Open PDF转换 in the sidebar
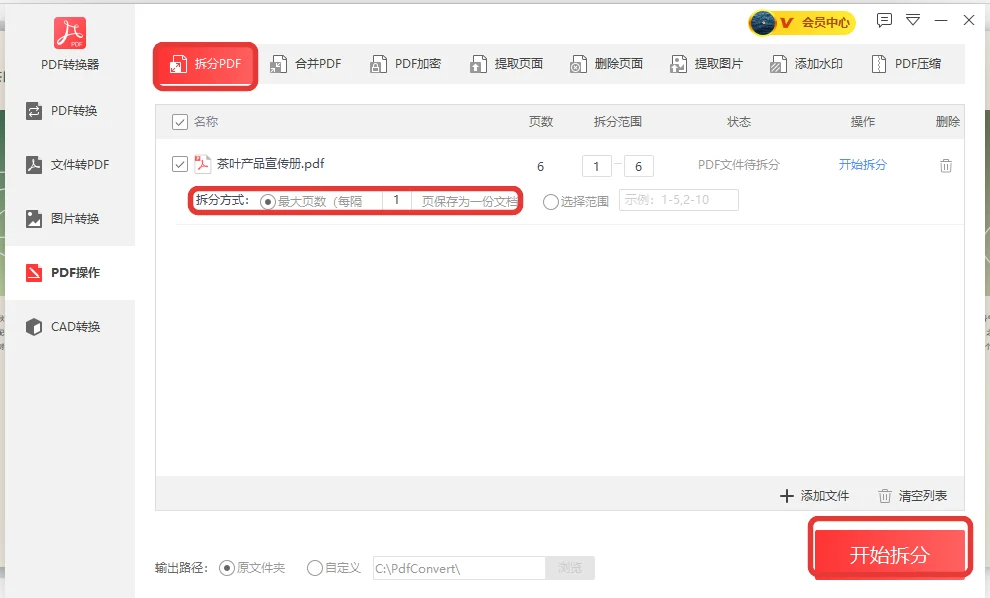The width and height of the screenshot is (990, 598). click(70, 111)
